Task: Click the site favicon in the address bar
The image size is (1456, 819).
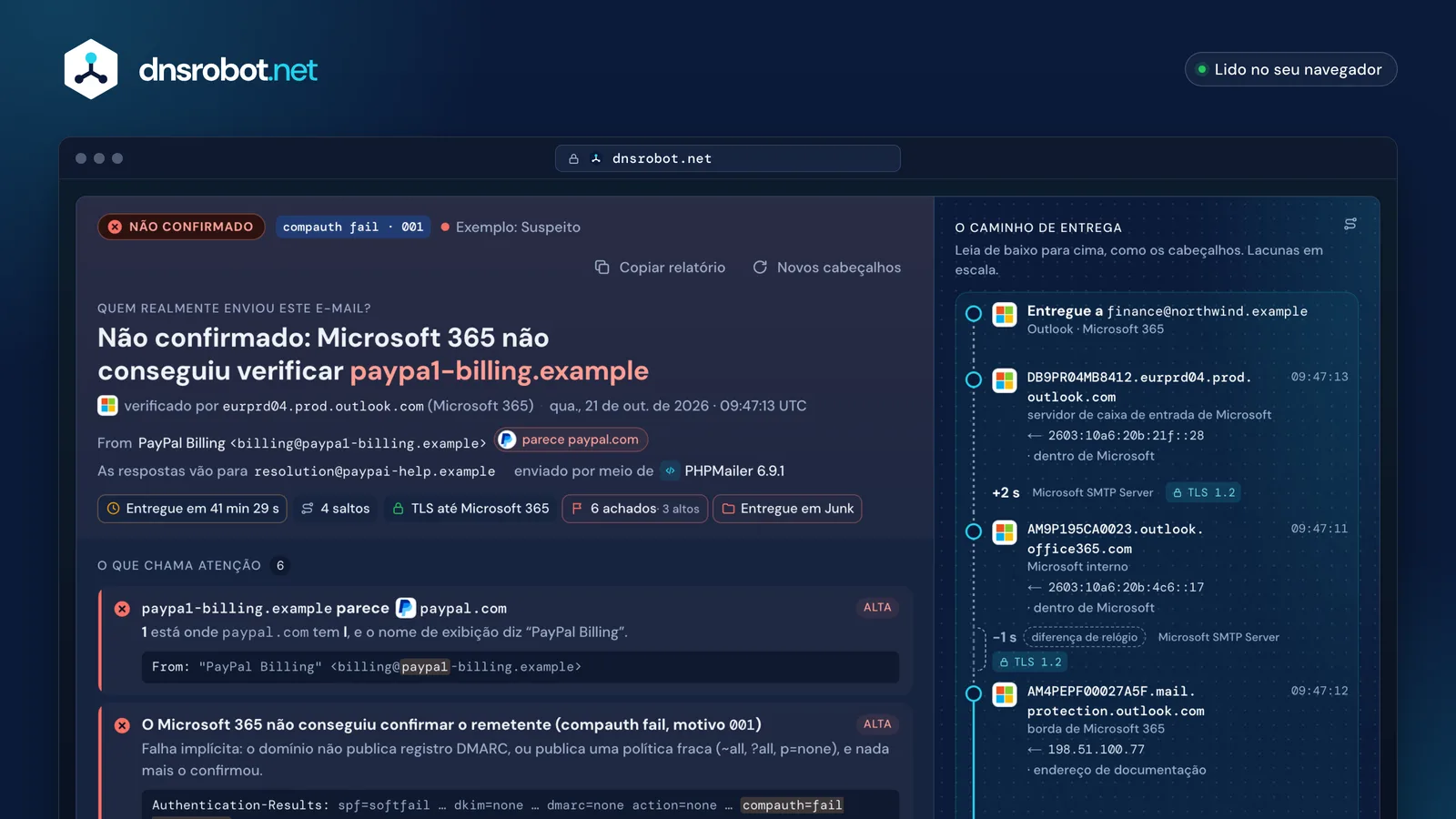Action: pos(596,158)
